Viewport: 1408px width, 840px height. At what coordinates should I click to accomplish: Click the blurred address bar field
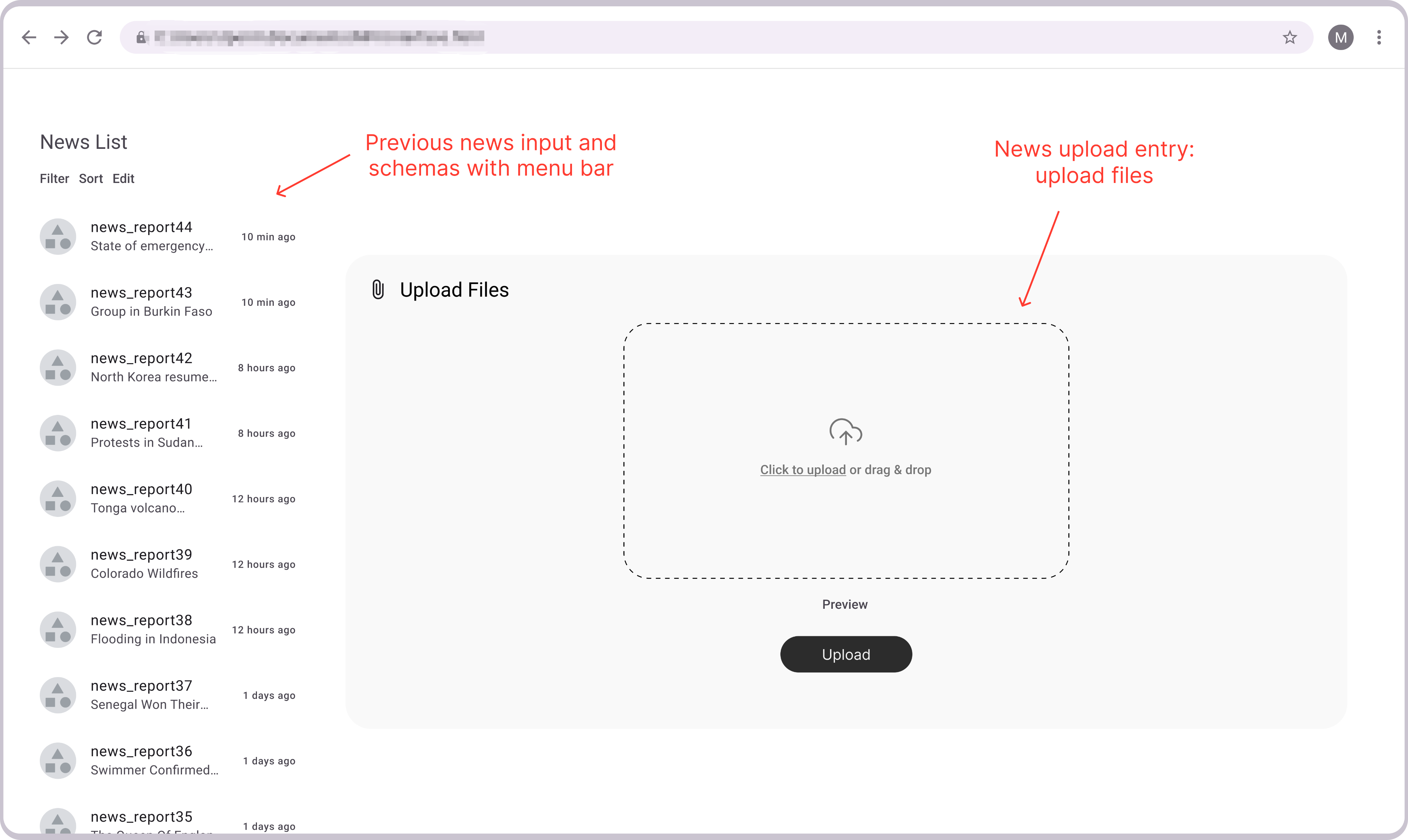click(x=679, y=37)
